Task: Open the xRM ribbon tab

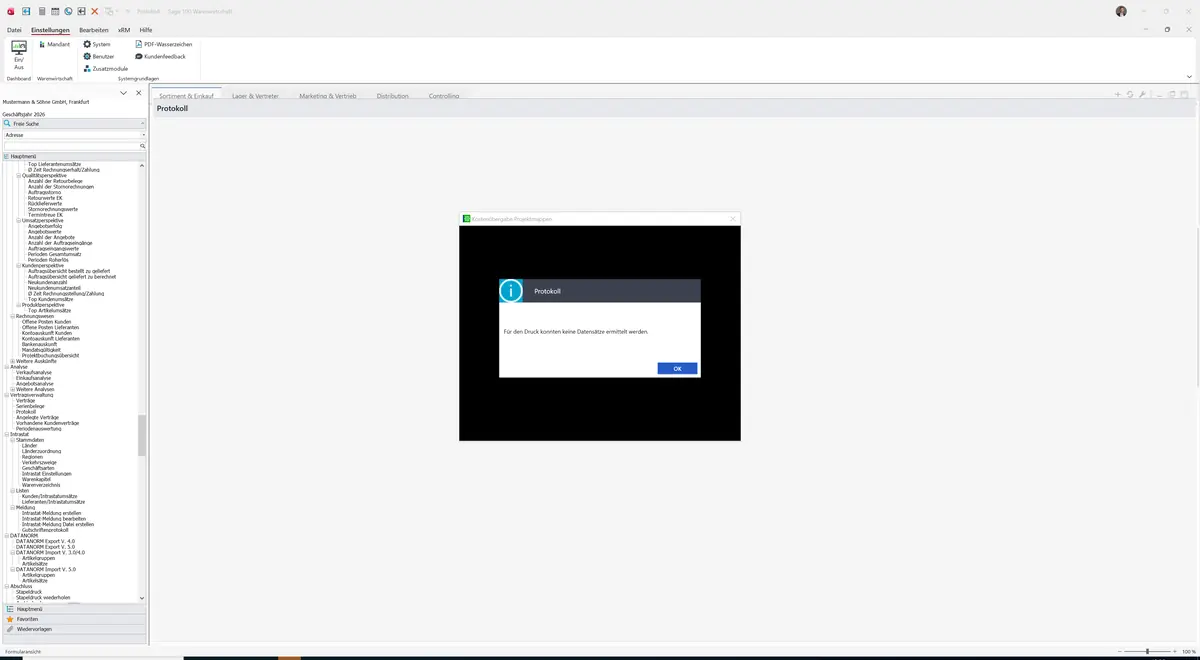Action: [124, 30]
